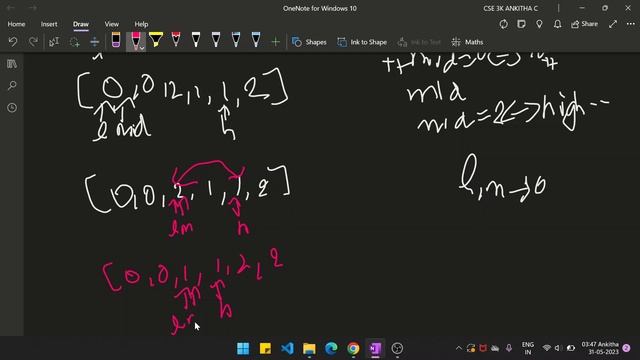Open the search pane in sidebar
640x360 pixels.
12,86
